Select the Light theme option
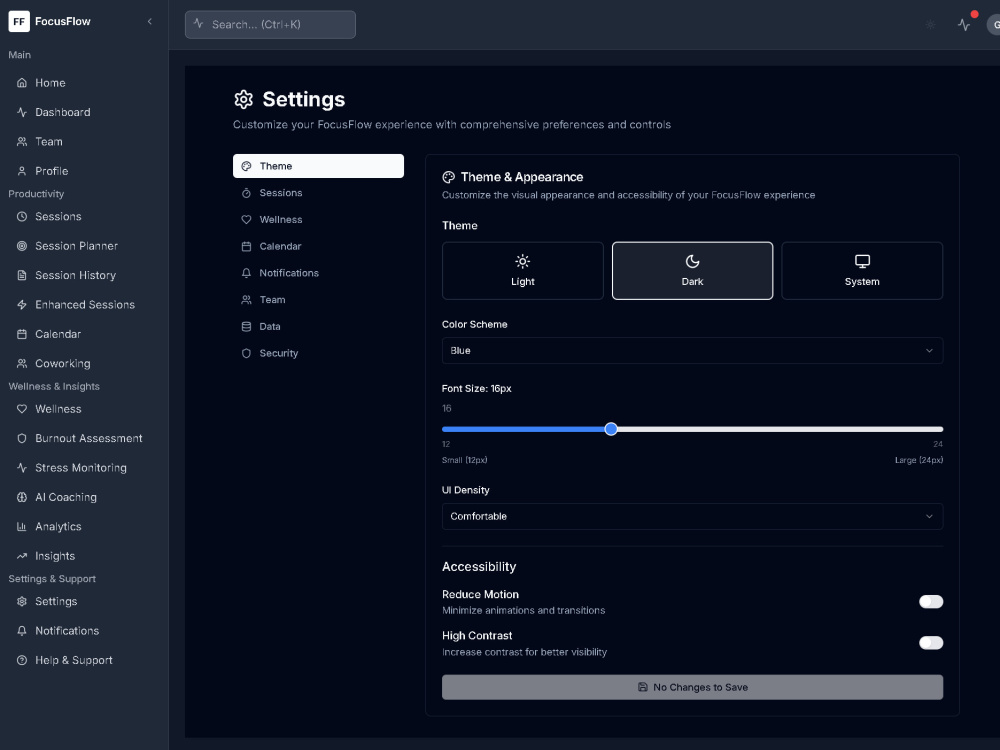The height and width of the screenshot is (750, 1000). (x=522, y=270)
